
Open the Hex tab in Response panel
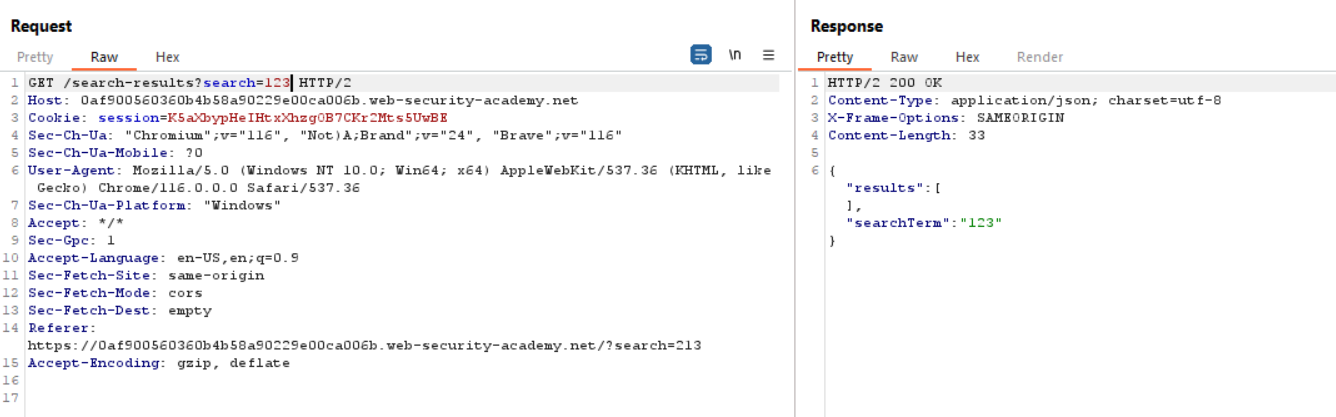pos(967,57)
